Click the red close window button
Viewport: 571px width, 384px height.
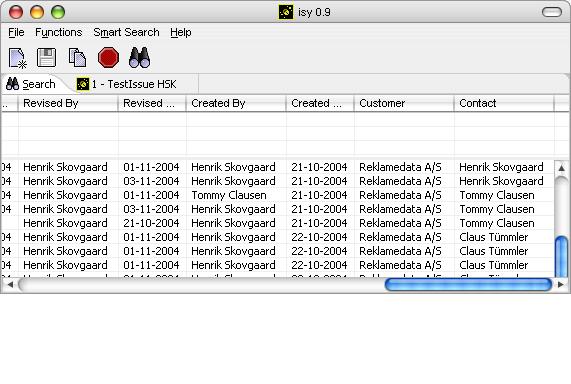point(16,12)
